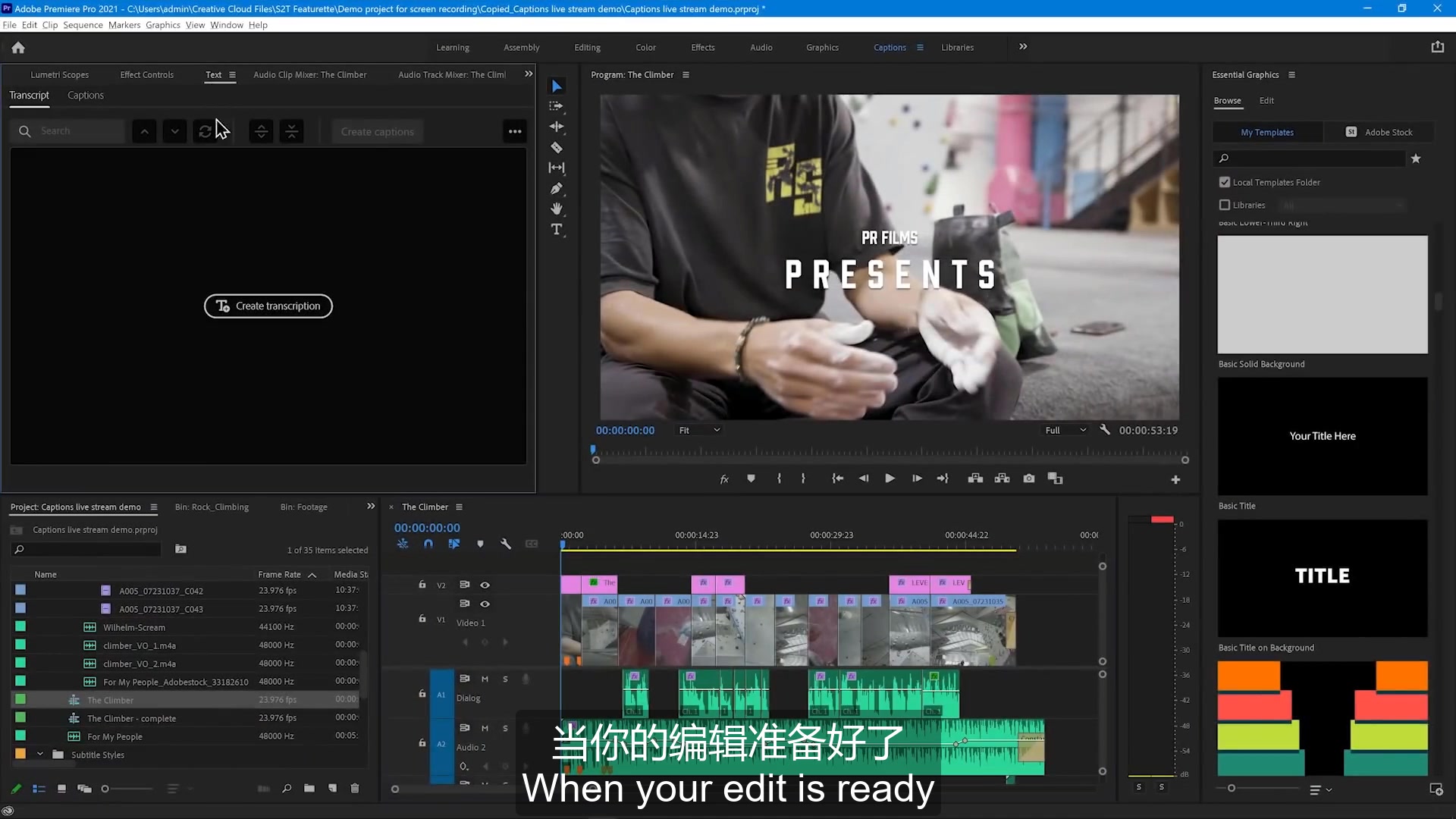Click the Create captions button
Viewport: 1456px width, 819px height.
click(x=377, y=131)
